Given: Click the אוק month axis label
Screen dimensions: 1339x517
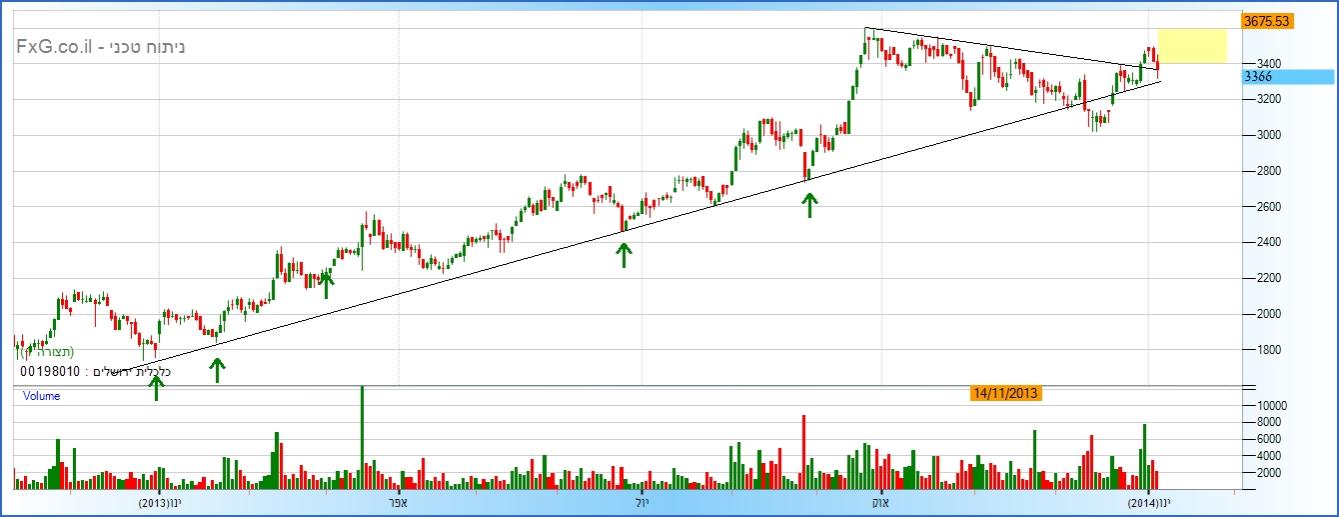Looking at the screenshot, I should (880, 502).
